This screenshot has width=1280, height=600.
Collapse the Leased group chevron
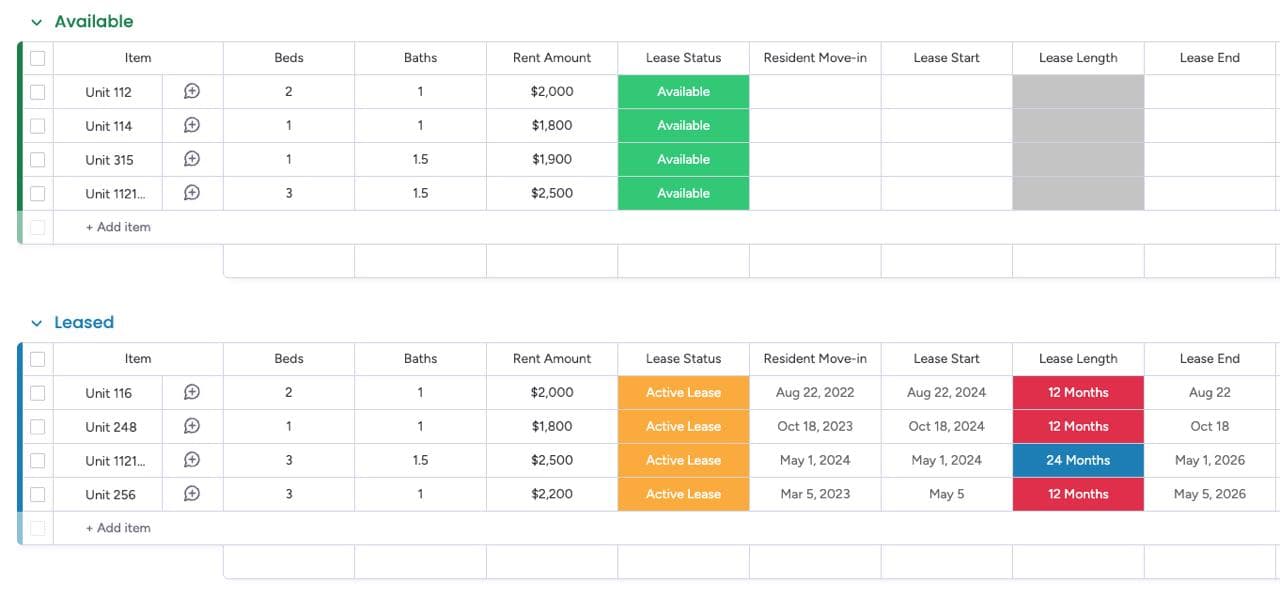[x=37, y=323]
